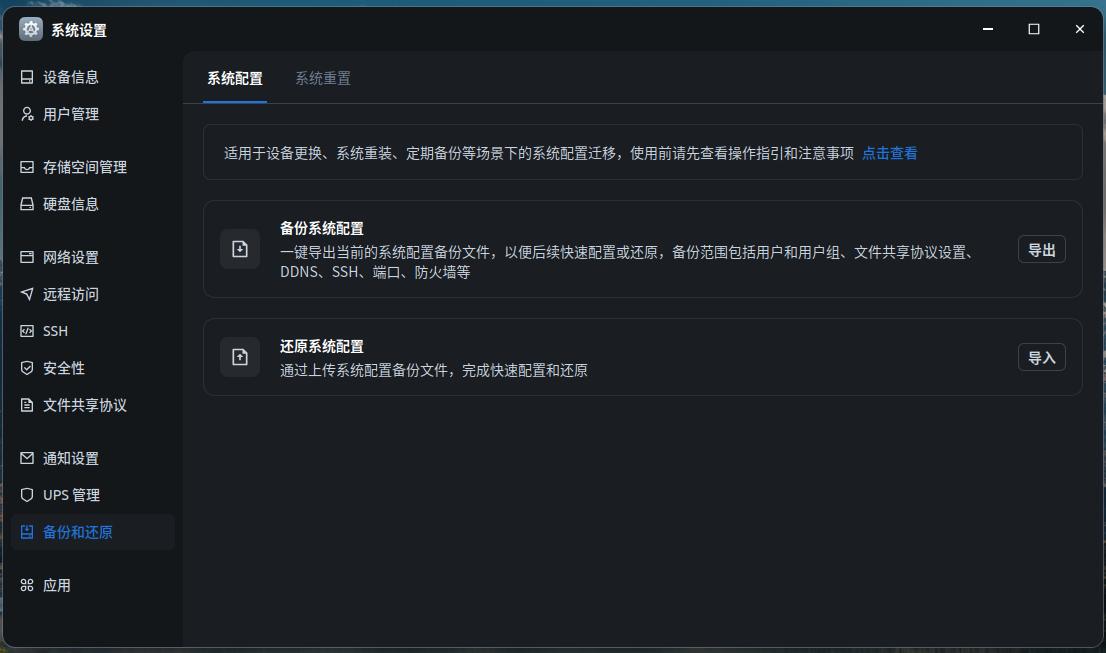Screen dimensions: 1106x653
Task: Switch to the 系统配置 tab
Action: coord(235,78)
